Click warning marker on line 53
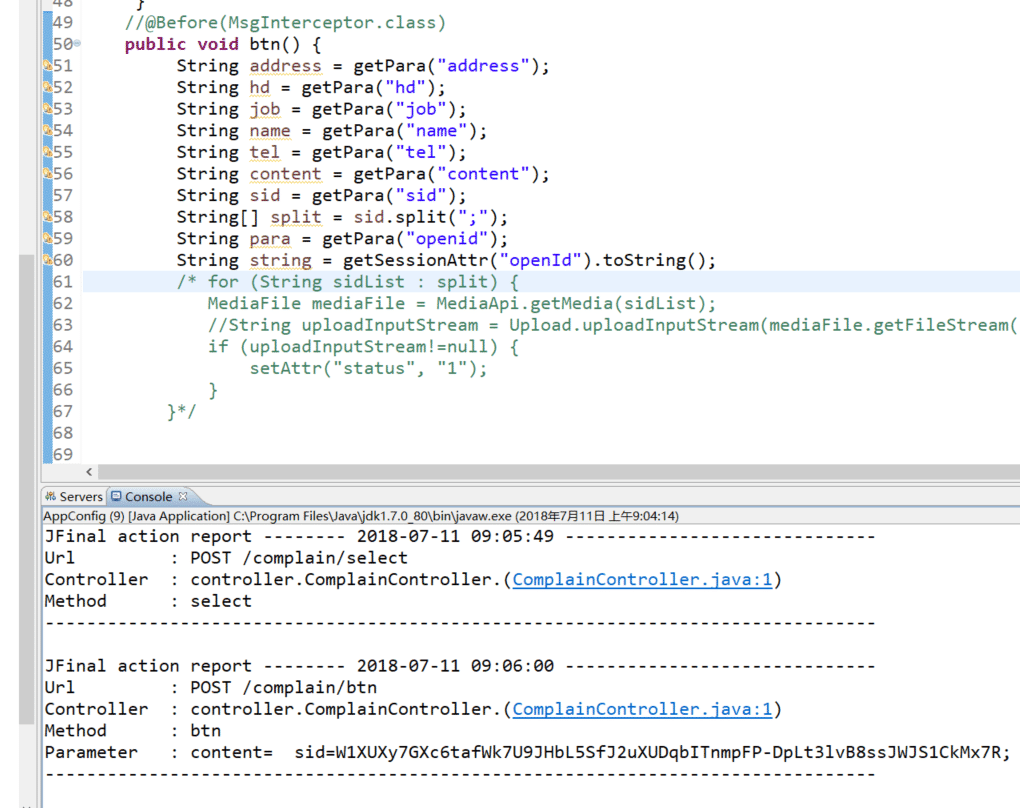 pos(47,108)
